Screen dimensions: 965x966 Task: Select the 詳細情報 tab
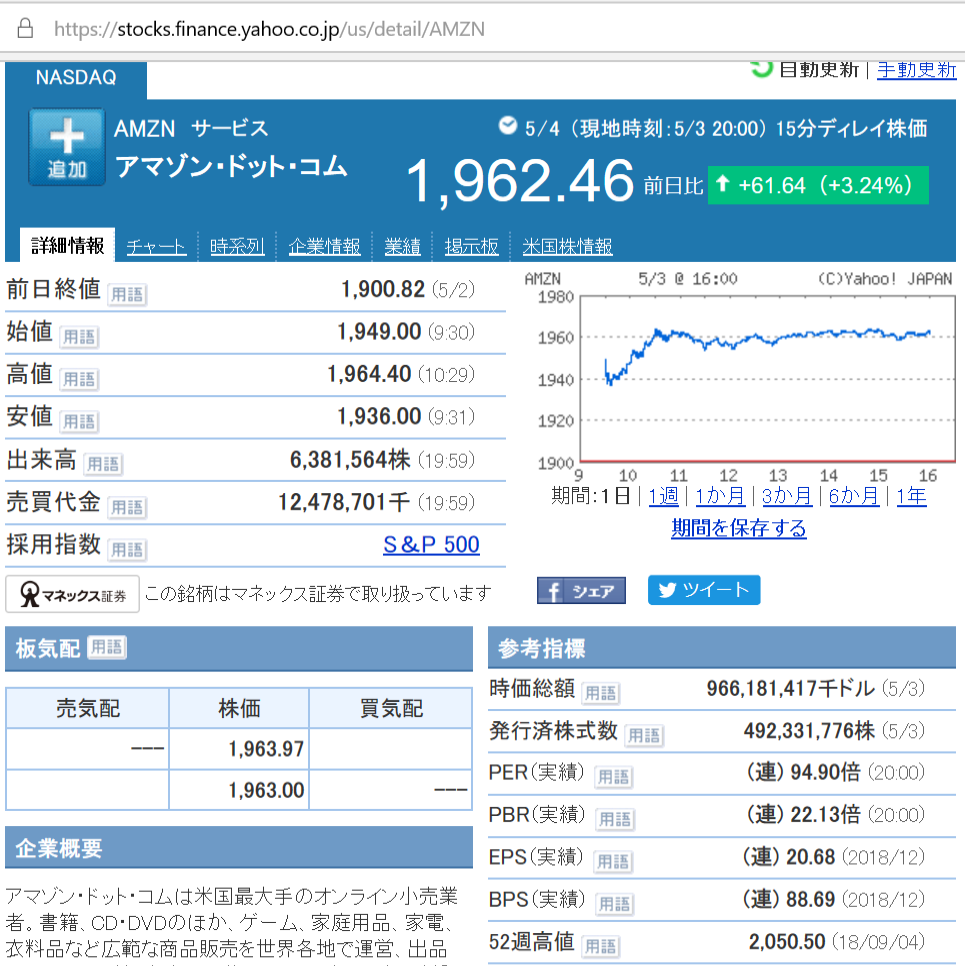coord(67,246)
